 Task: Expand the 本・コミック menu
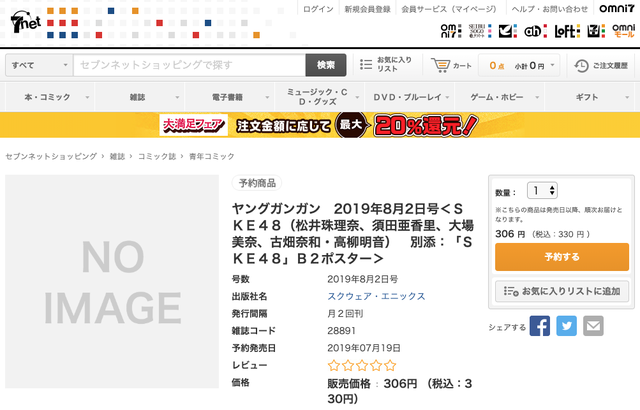pyautogui.click(x=50, y=97)
